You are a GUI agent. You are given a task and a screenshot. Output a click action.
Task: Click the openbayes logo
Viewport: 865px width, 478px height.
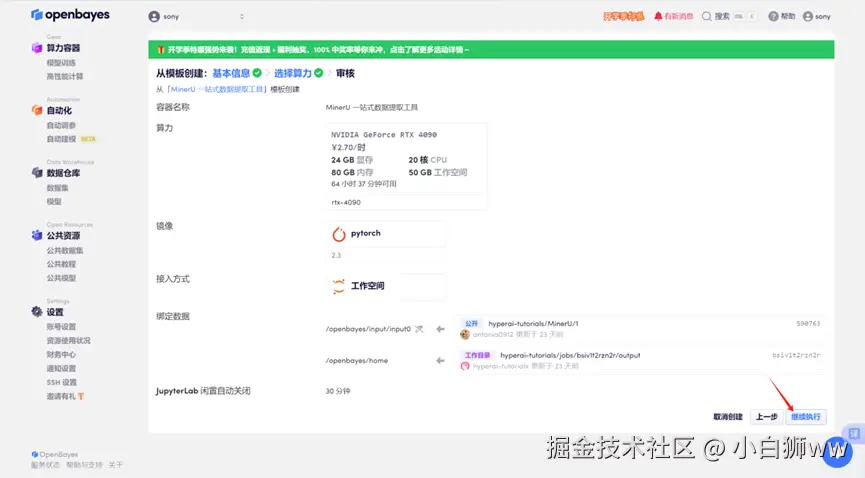click(x=70, y=15)
